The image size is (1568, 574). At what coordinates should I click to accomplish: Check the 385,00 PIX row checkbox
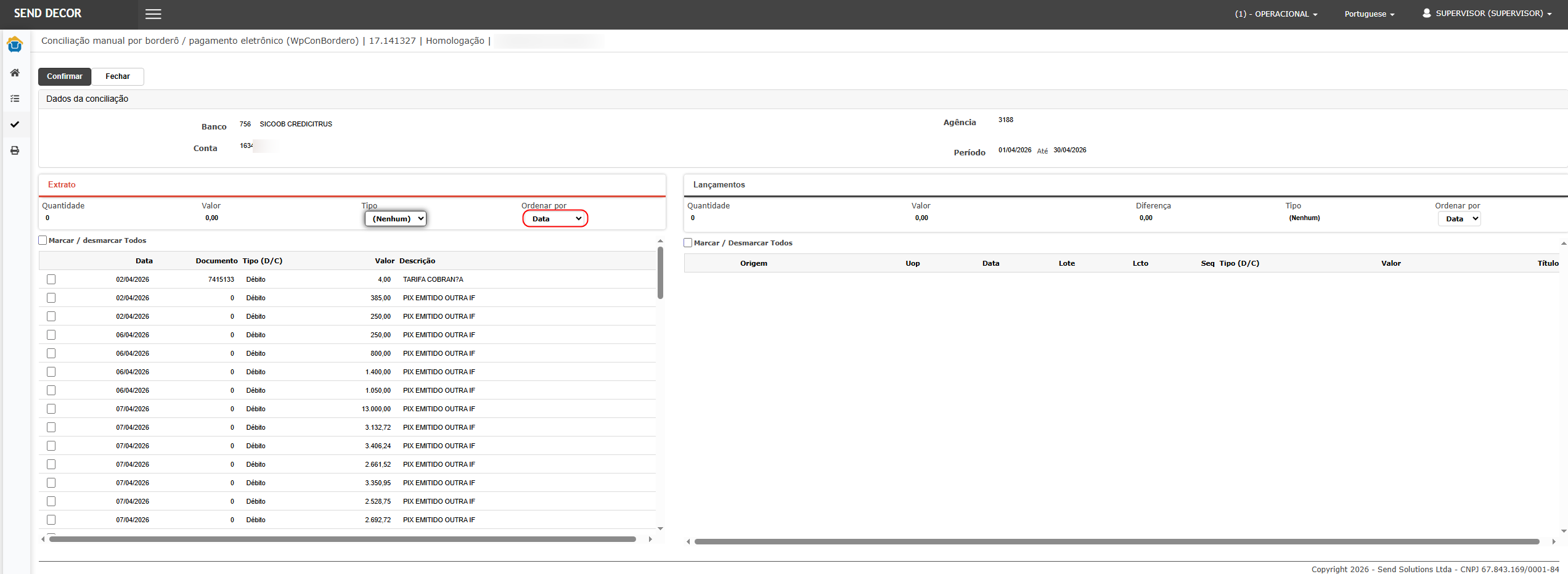pos(51,298)
